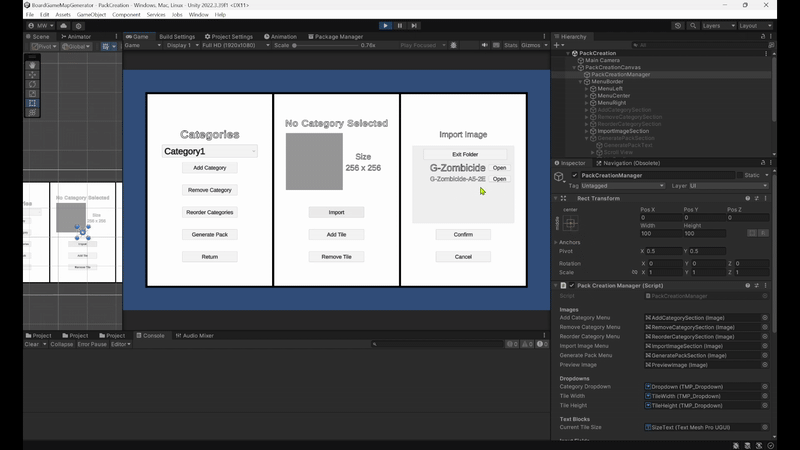Image resolution: width=800 pixels, height=450 pixels.
Task: Click the Generate Pack button
Action: point(210,234)
